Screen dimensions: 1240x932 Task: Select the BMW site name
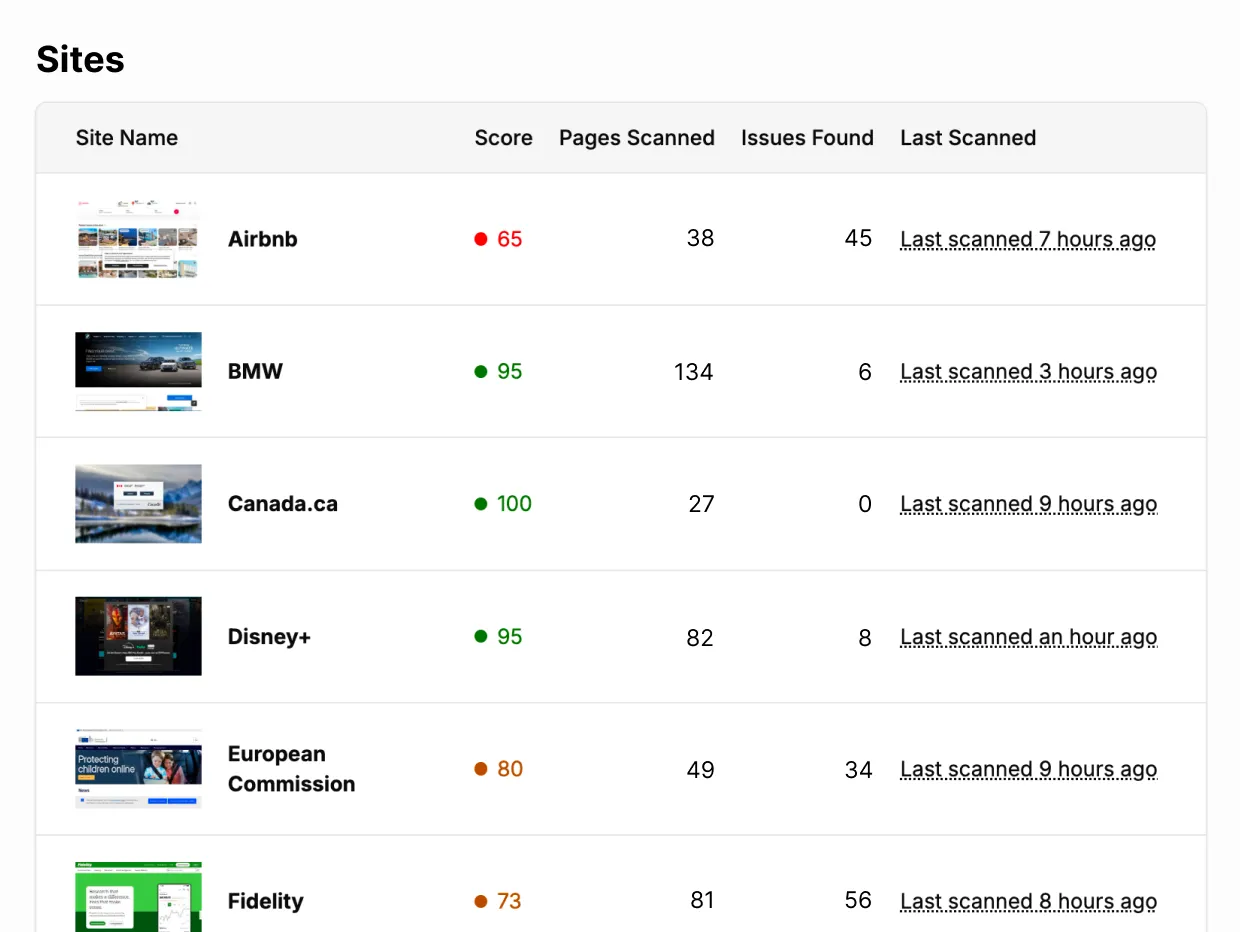pyautogui.click(x=255, y=371)
